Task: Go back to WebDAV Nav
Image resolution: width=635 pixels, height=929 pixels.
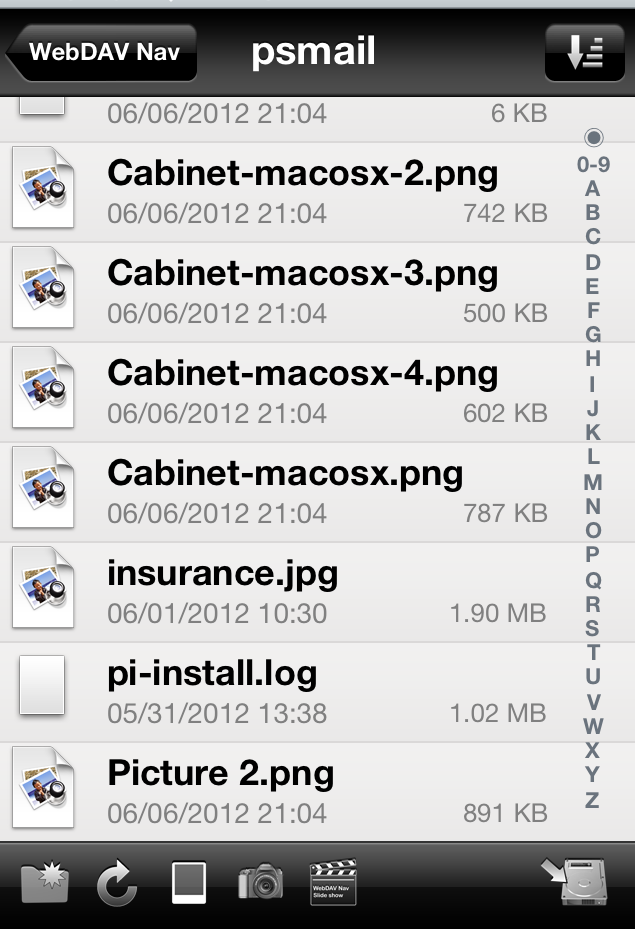Action: coord(102,53)
